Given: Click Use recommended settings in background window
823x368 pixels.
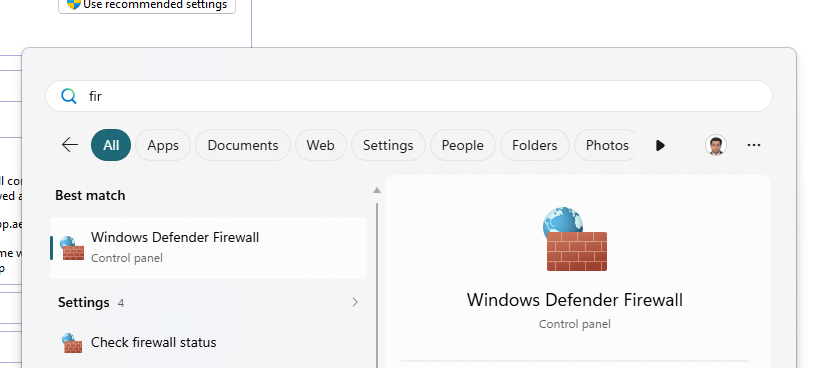Looking at the screenshot, I should click(147, 5).
